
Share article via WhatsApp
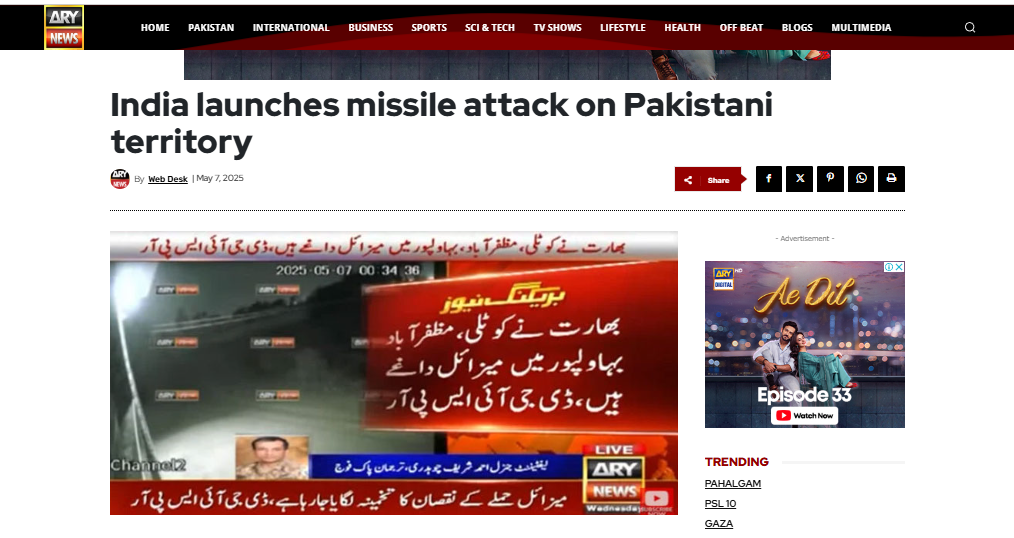(x=861, y=179)
